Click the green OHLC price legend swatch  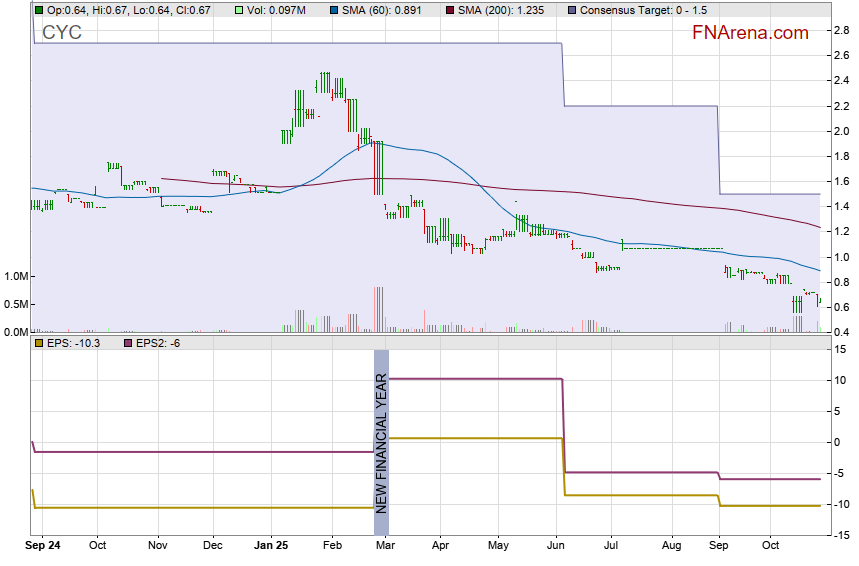click(39, 9)
